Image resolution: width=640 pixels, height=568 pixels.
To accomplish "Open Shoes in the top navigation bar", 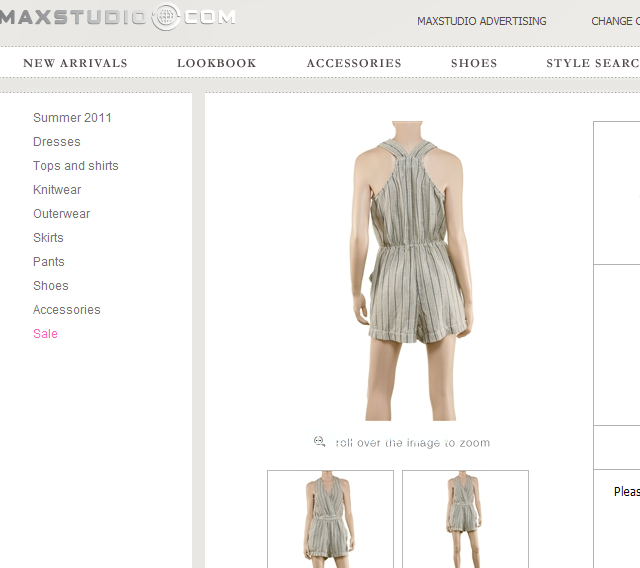I will pyautogui.click(x=474, y=63).
